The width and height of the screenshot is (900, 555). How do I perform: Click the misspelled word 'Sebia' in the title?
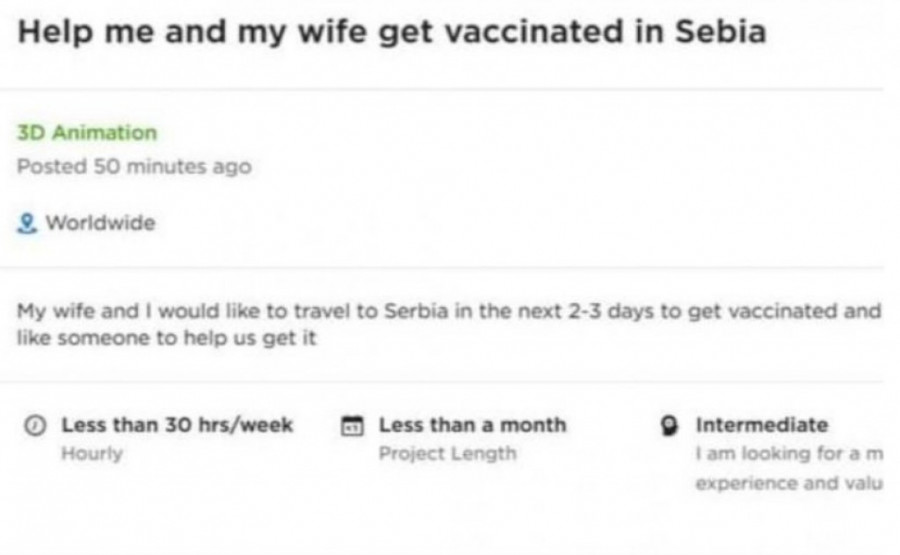(721, 31)
